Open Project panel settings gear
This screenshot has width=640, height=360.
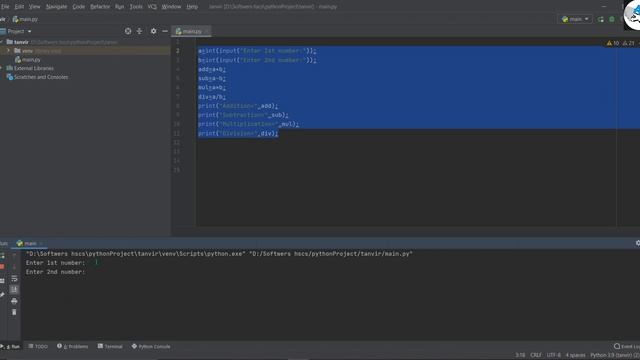tap(153, 31)
